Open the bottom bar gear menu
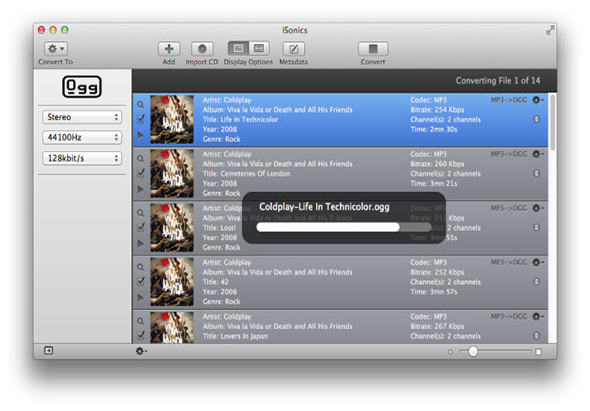 141,351
